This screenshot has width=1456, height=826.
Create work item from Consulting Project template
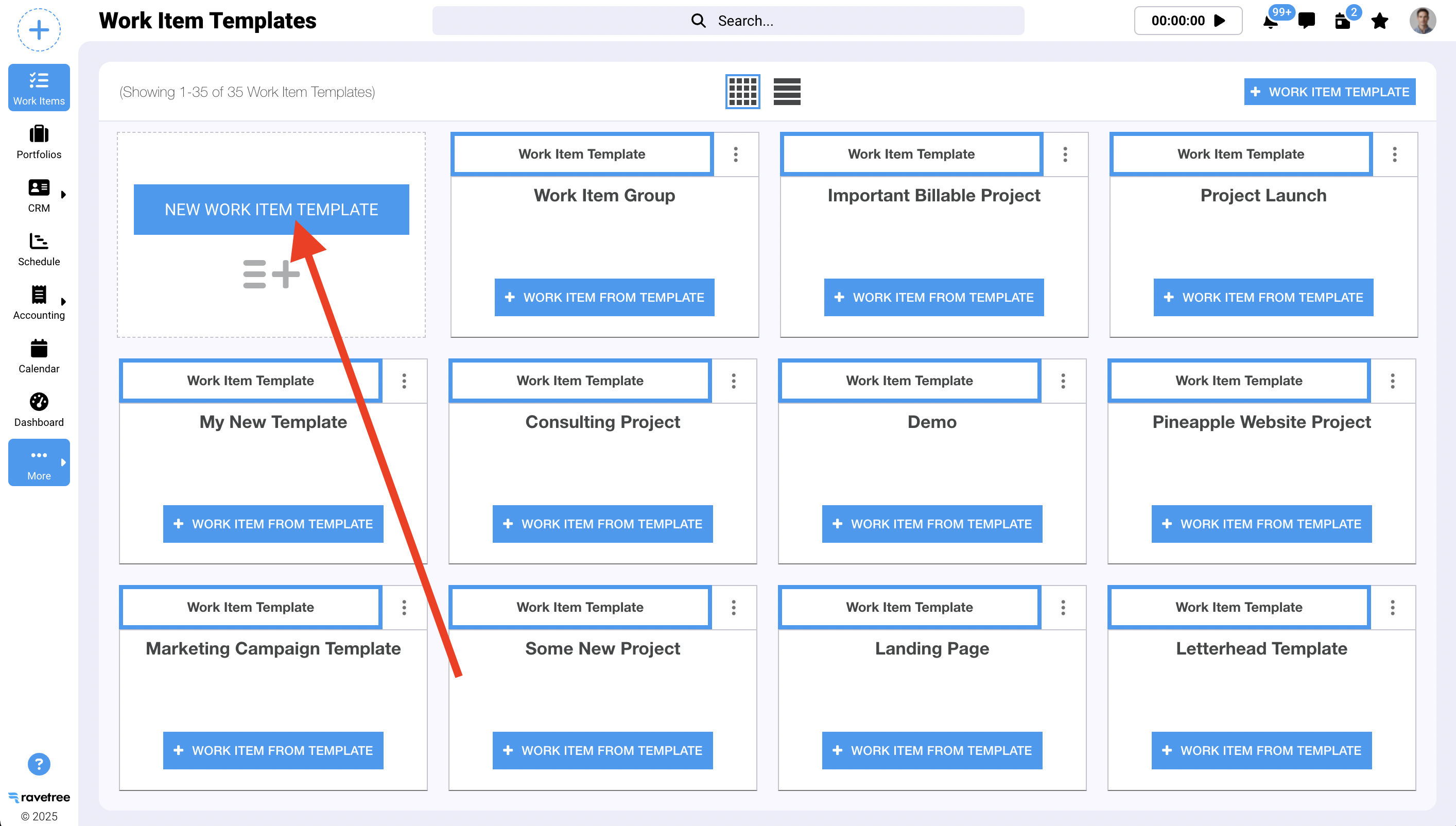pos(602,524)
